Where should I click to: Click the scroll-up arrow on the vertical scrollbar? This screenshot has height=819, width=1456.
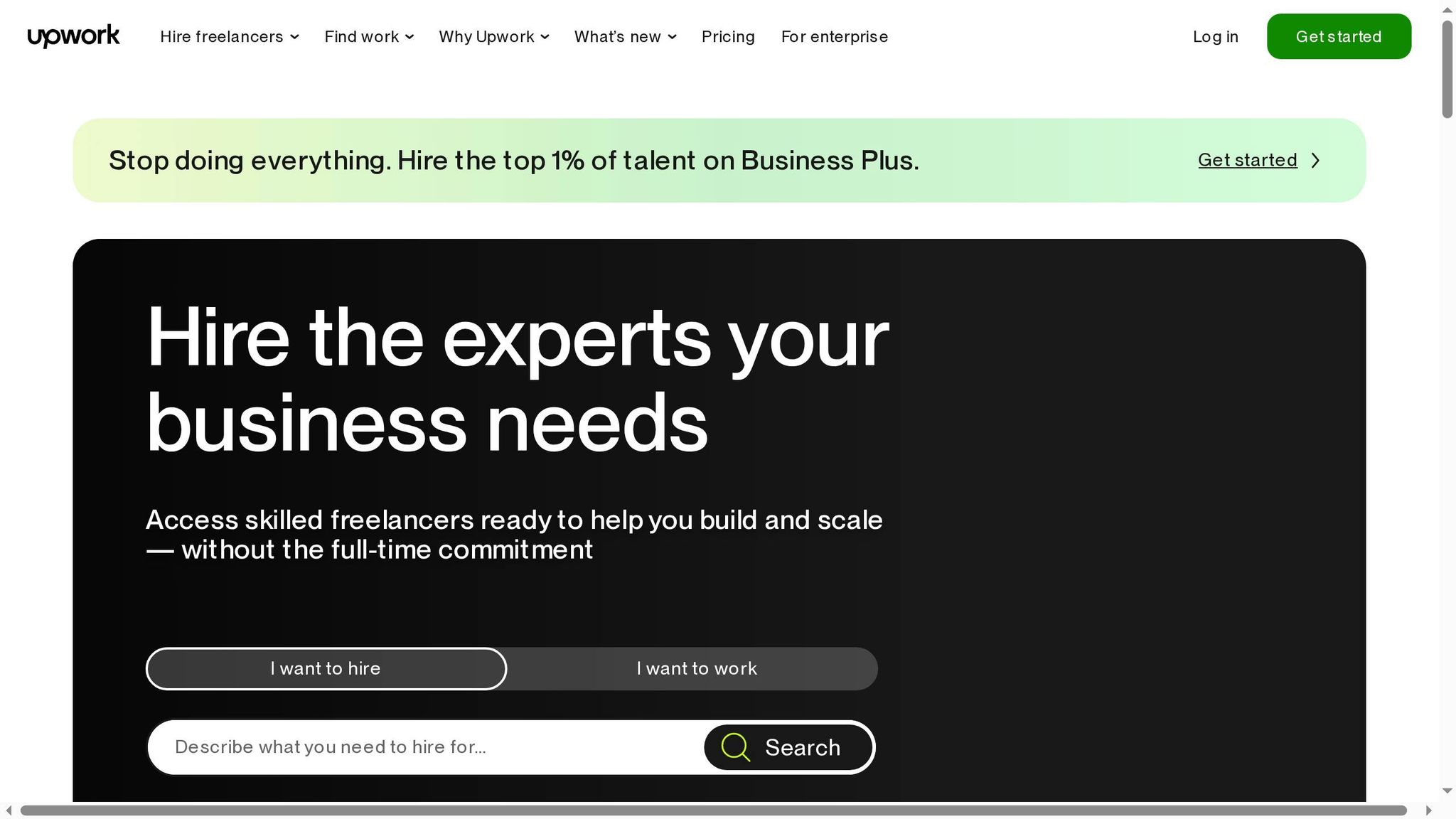pyautogui.click(x=1447, y=9)
